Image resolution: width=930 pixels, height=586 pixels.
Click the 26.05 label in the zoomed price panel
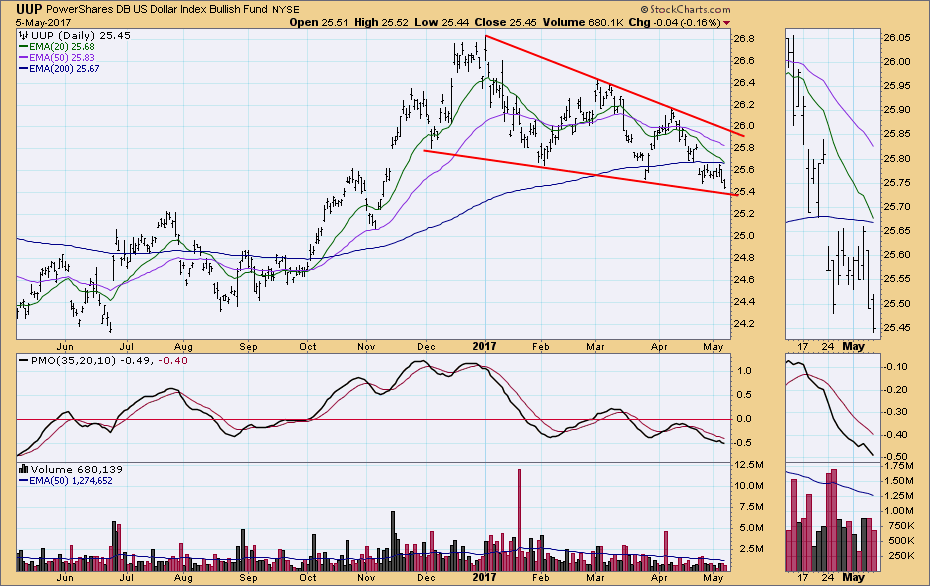[x=897, y=37]
